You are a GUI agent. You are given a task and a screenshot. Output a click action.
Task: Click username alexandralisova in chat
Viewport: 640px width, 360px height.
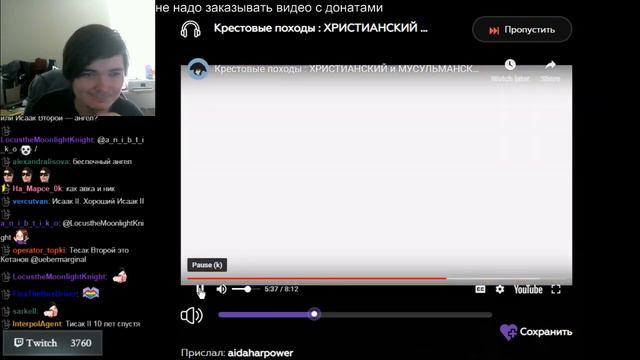[x=41, y=162]
